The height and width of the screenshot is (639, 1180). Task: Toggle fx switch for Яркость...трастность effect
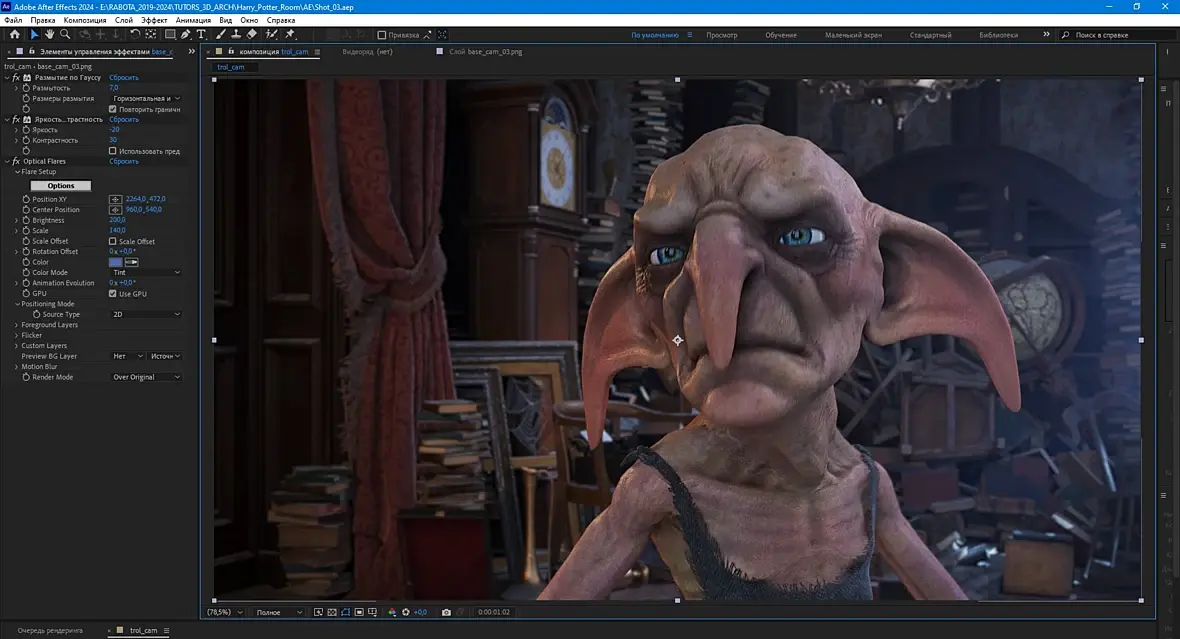tap(16, 120)
